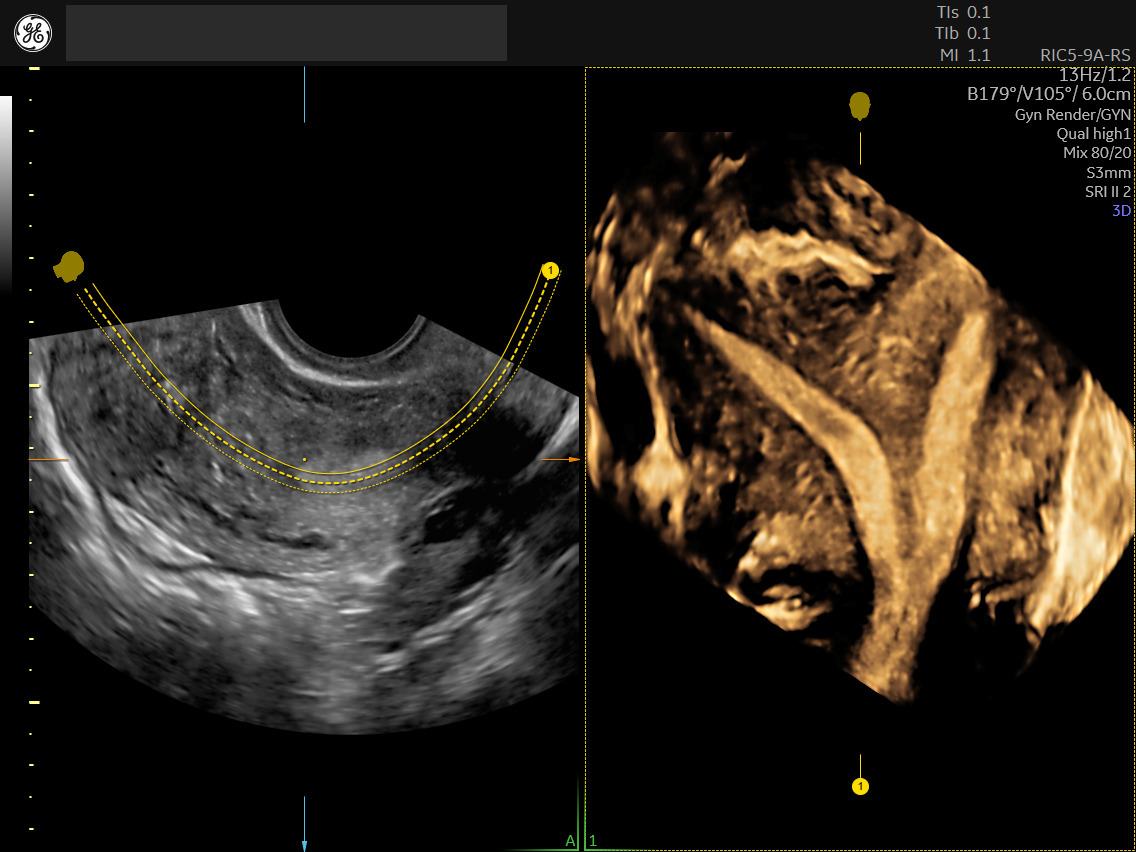Click the probe orientation marker above the 3D render
The image size is (1136, 852).
click(x=861, y=104)
